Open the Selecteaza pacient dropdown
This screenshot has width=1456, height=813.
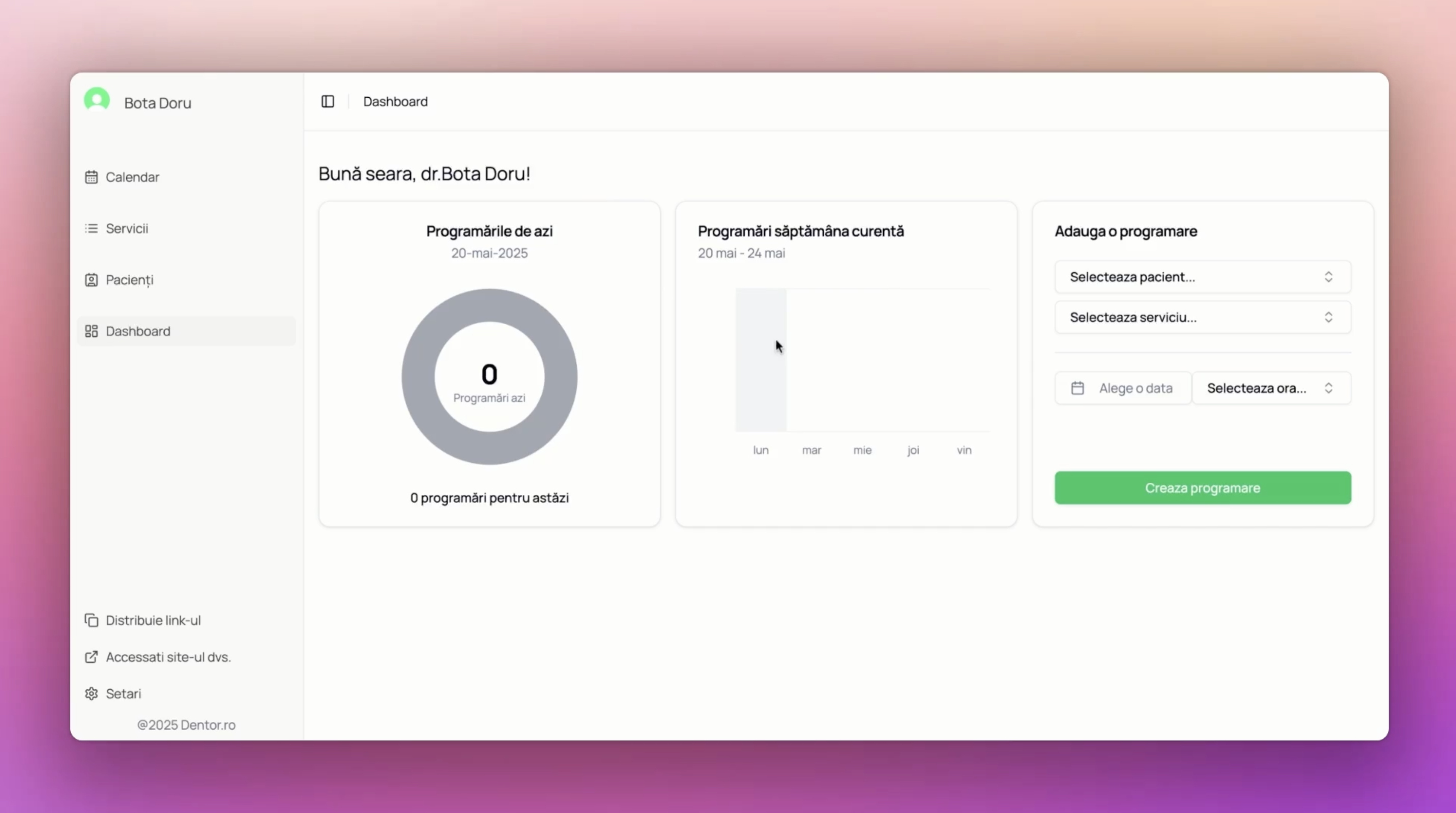click(x=1202, y=277)
